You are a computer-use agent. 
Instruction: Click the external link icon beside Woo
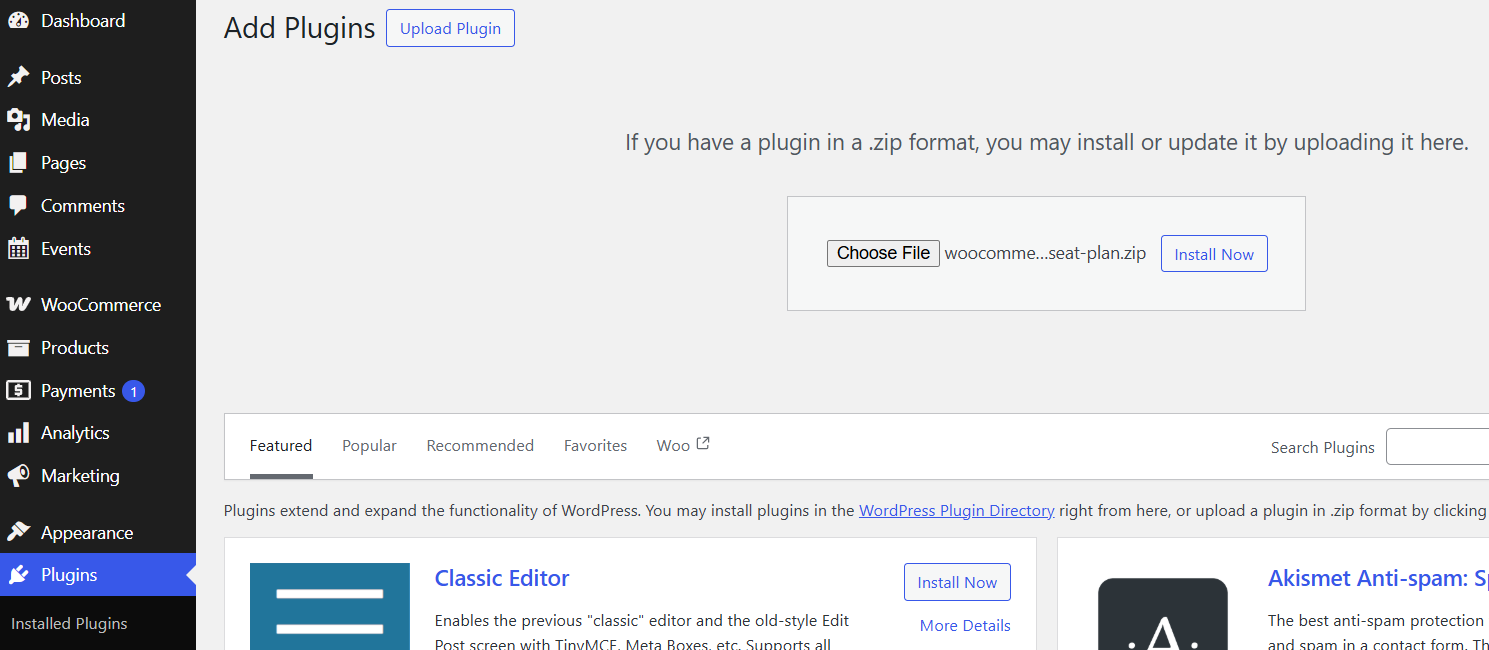coord(703,443)
